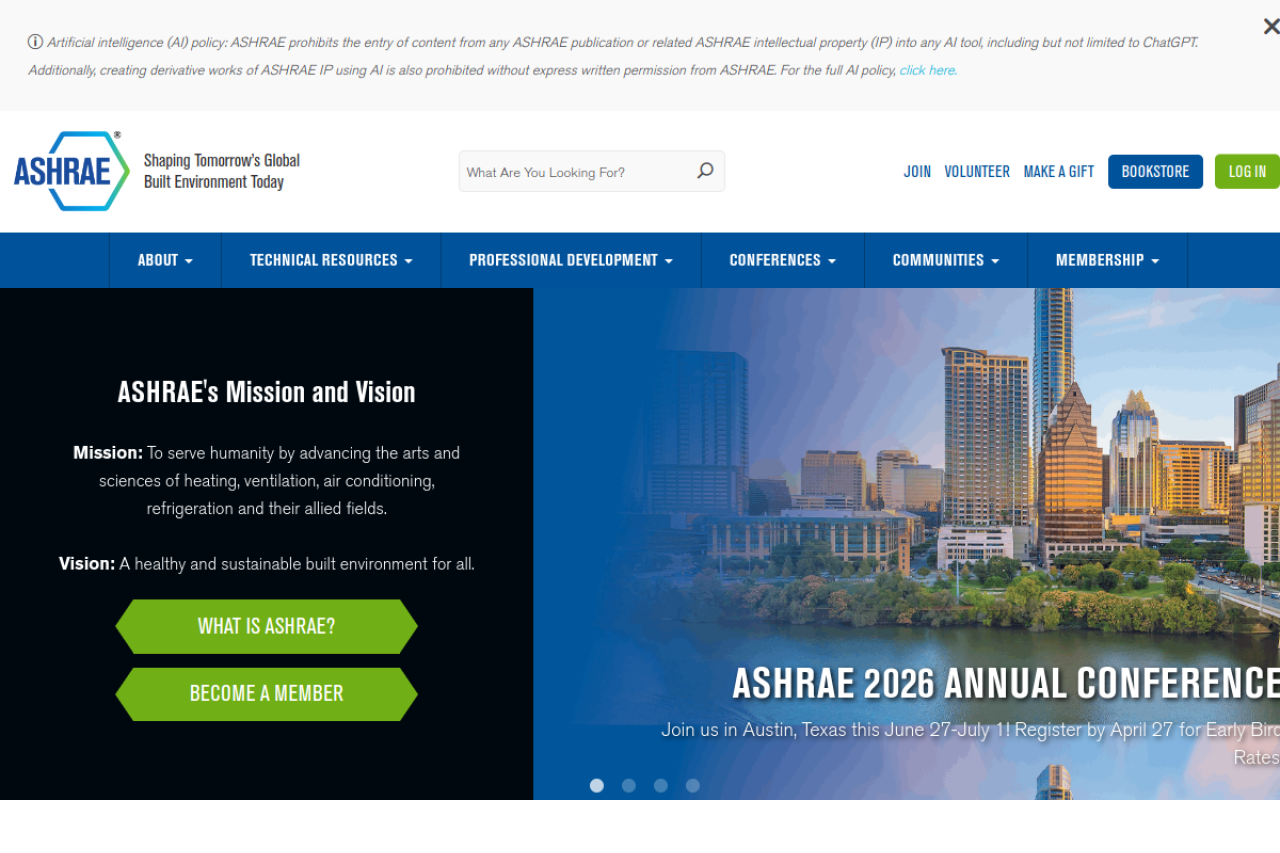
Task: Click the info icon in the AI policy banner
Action: pos(35,42)
